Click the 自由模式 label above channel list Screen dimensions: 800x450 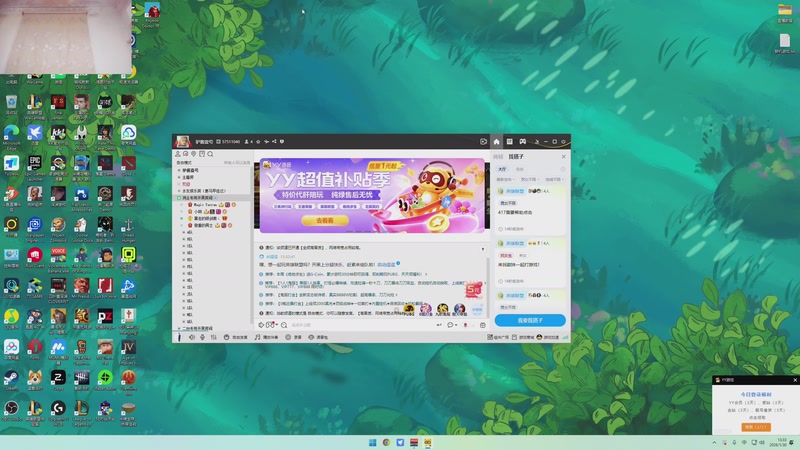184,163
